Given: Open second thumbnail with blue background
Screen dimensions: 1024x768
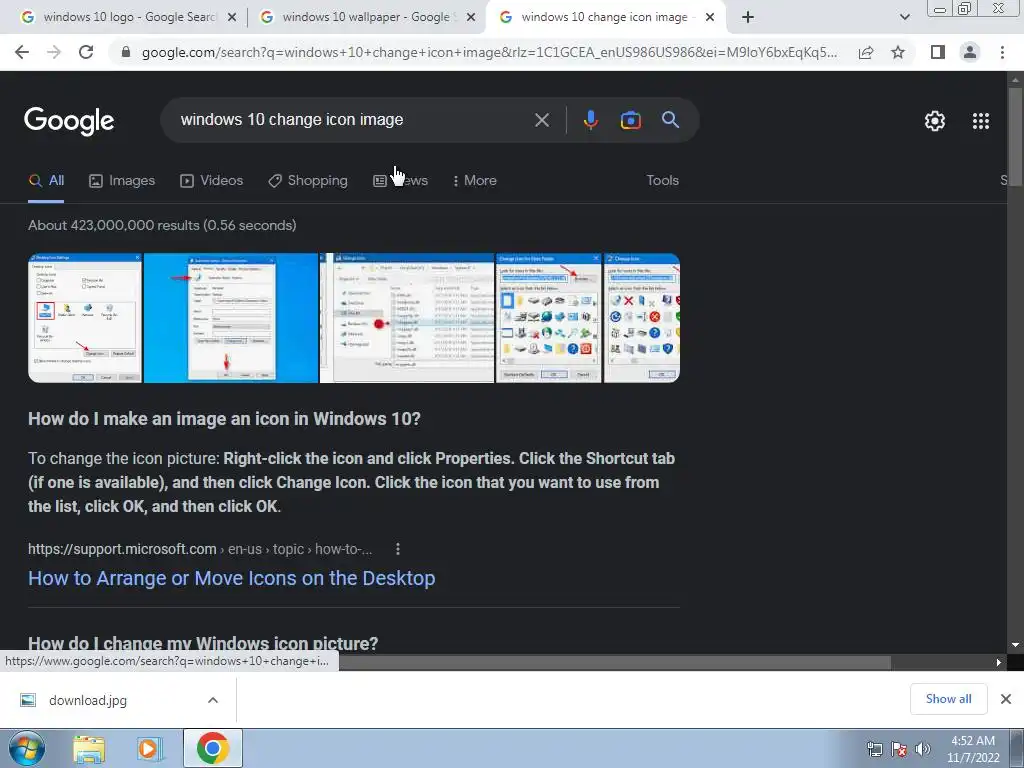Looking at the screenshot, I should pyautogui.click(x=231, y=318).
